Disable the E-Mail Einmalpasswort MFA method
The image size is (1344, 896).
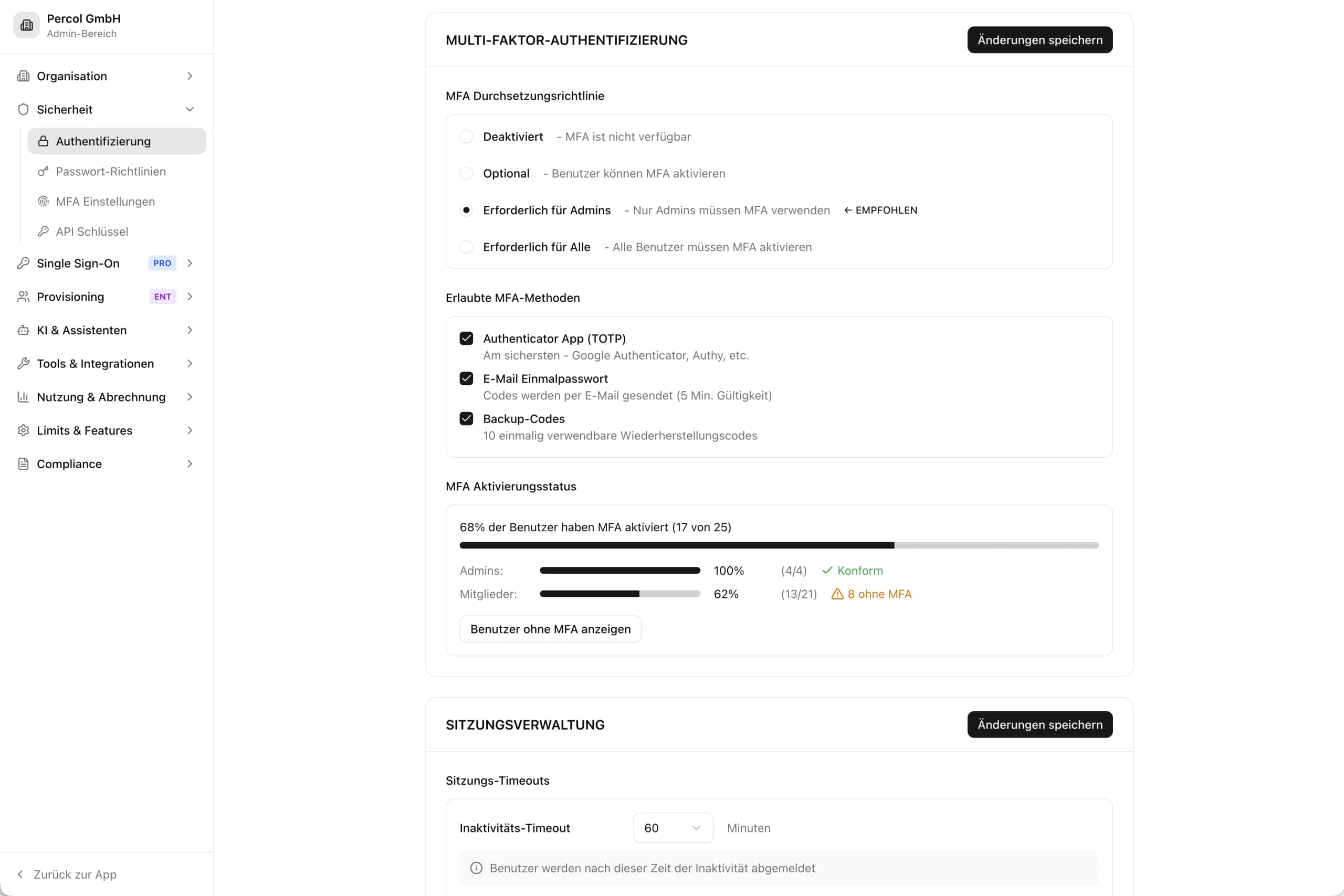tap(467, 378)
